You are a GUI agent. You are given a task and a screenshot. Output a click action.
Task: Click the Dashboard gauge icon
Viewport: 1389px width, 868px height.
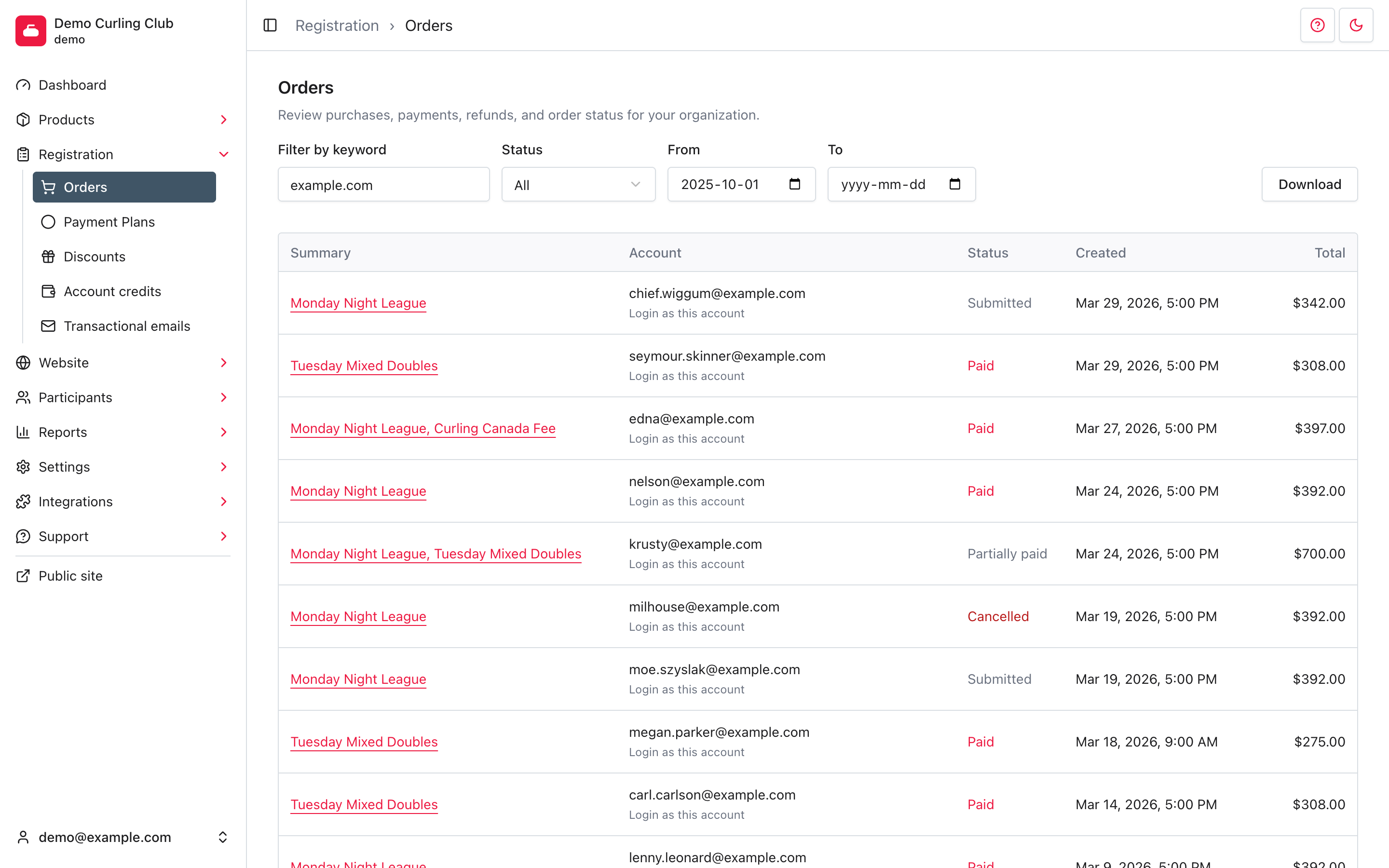click(x=23, y=85)
